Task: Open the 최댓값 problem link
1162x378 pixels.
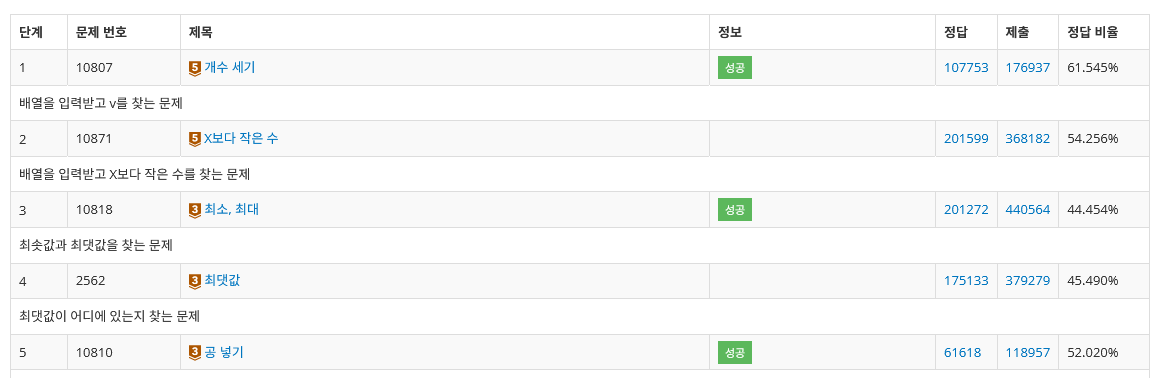Action: tap(222, 281)
